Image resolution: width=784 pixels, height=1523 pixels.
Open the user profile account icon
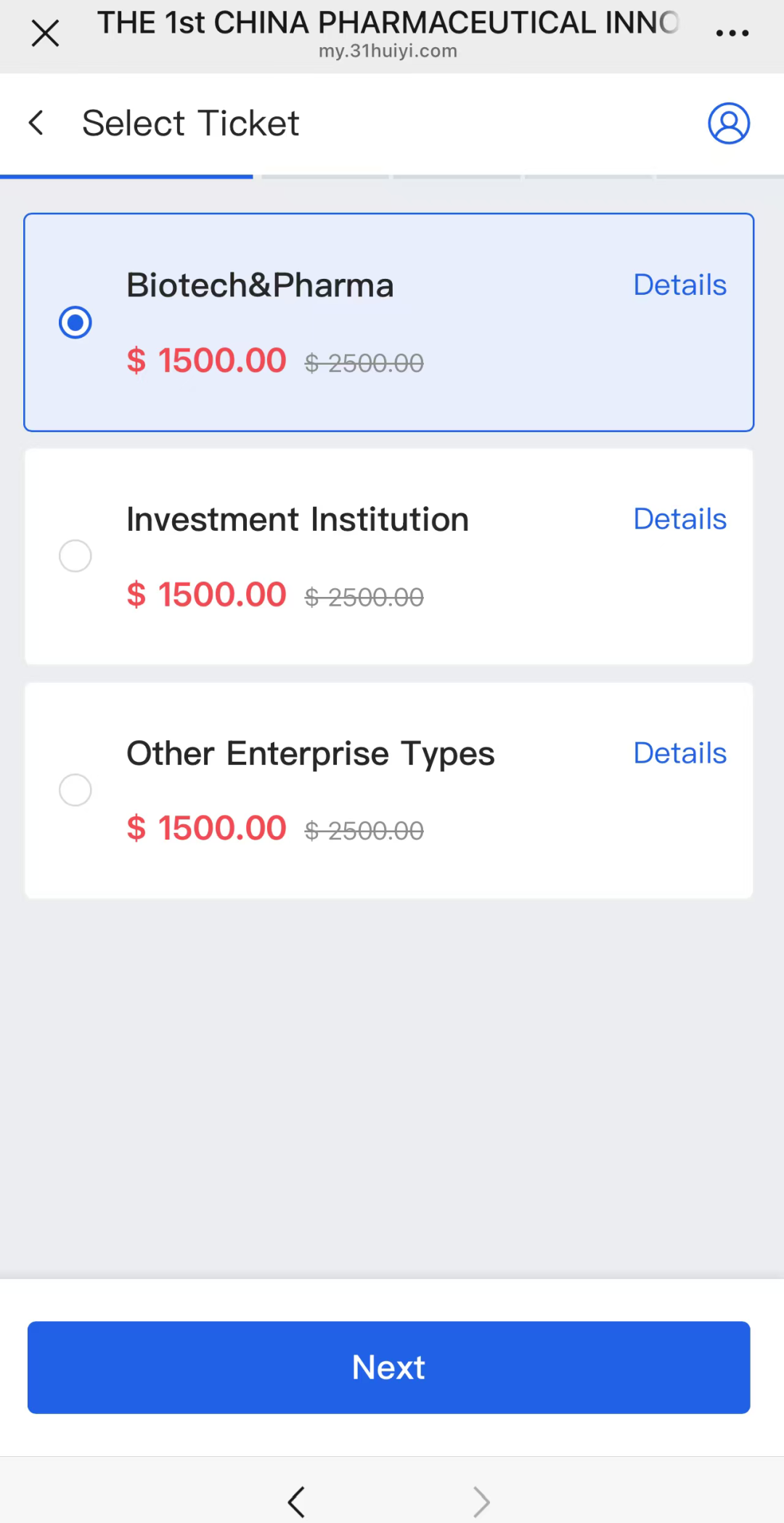coord(729,123)
